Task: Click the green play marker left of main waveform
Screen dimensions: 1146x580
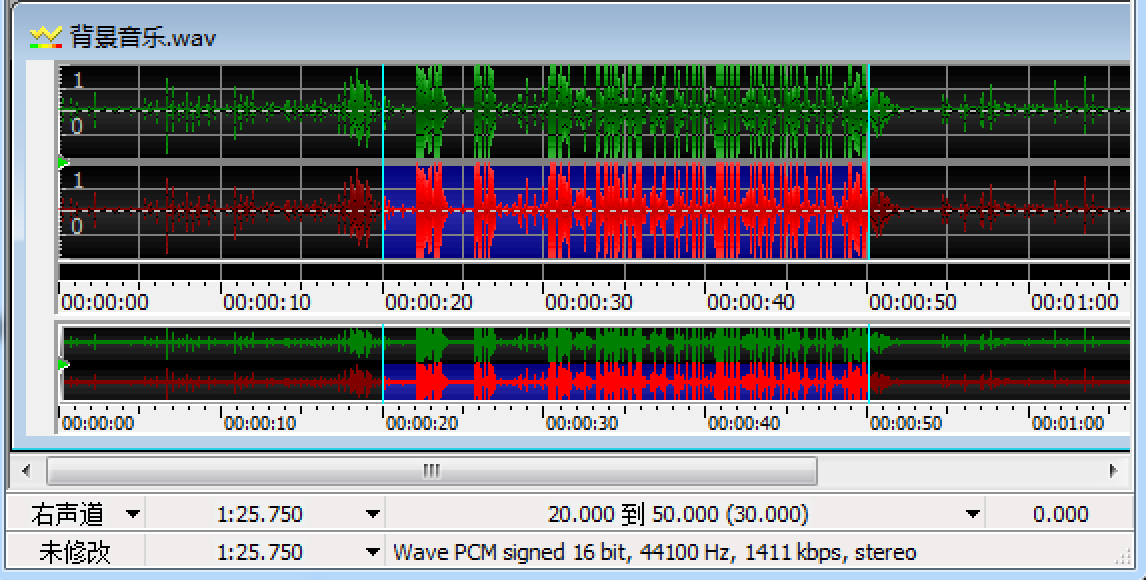Action: (x=63, y=162)
